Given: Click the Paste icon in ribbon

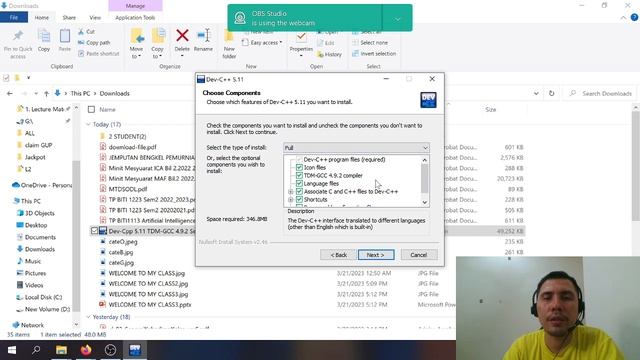Looking at the screenshot, I should click(x=64, y=37).
